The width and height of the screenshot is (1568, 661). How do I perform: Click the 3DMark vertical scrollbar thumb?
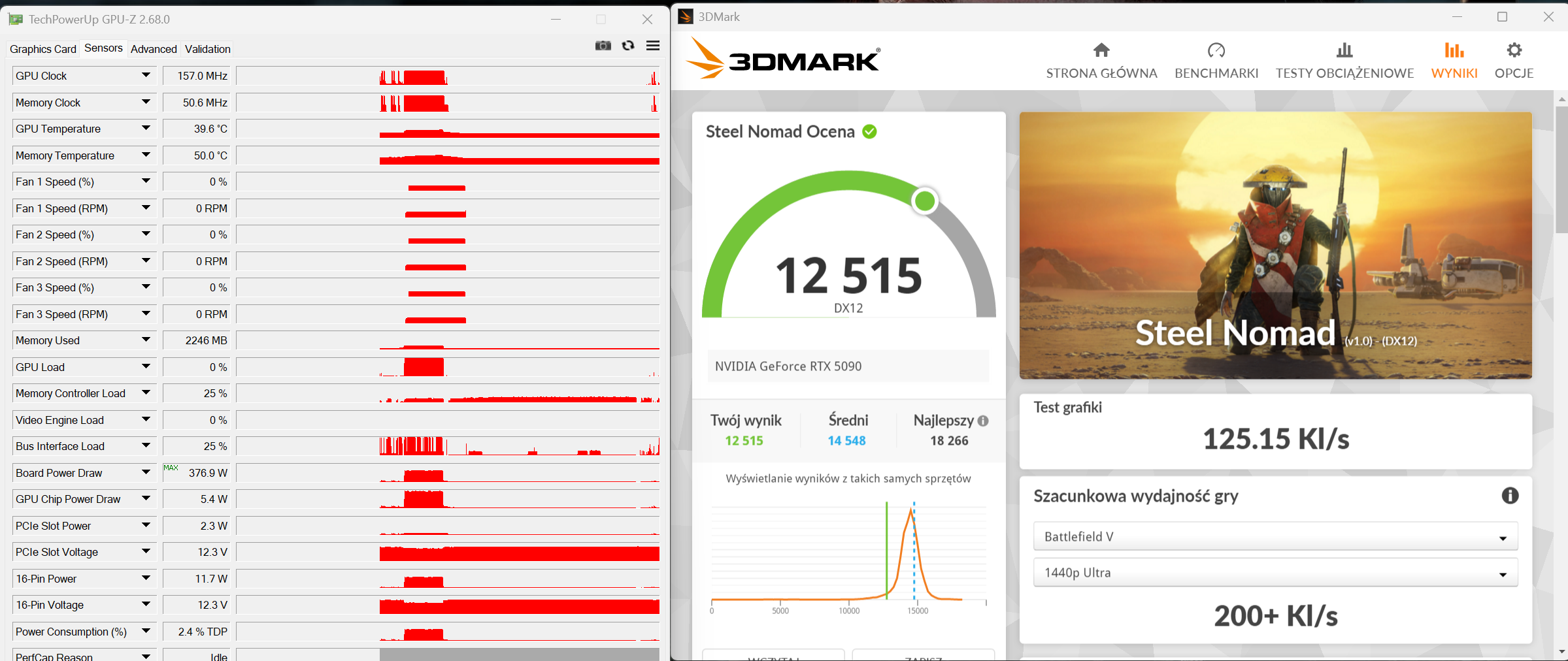[1561, 169]
